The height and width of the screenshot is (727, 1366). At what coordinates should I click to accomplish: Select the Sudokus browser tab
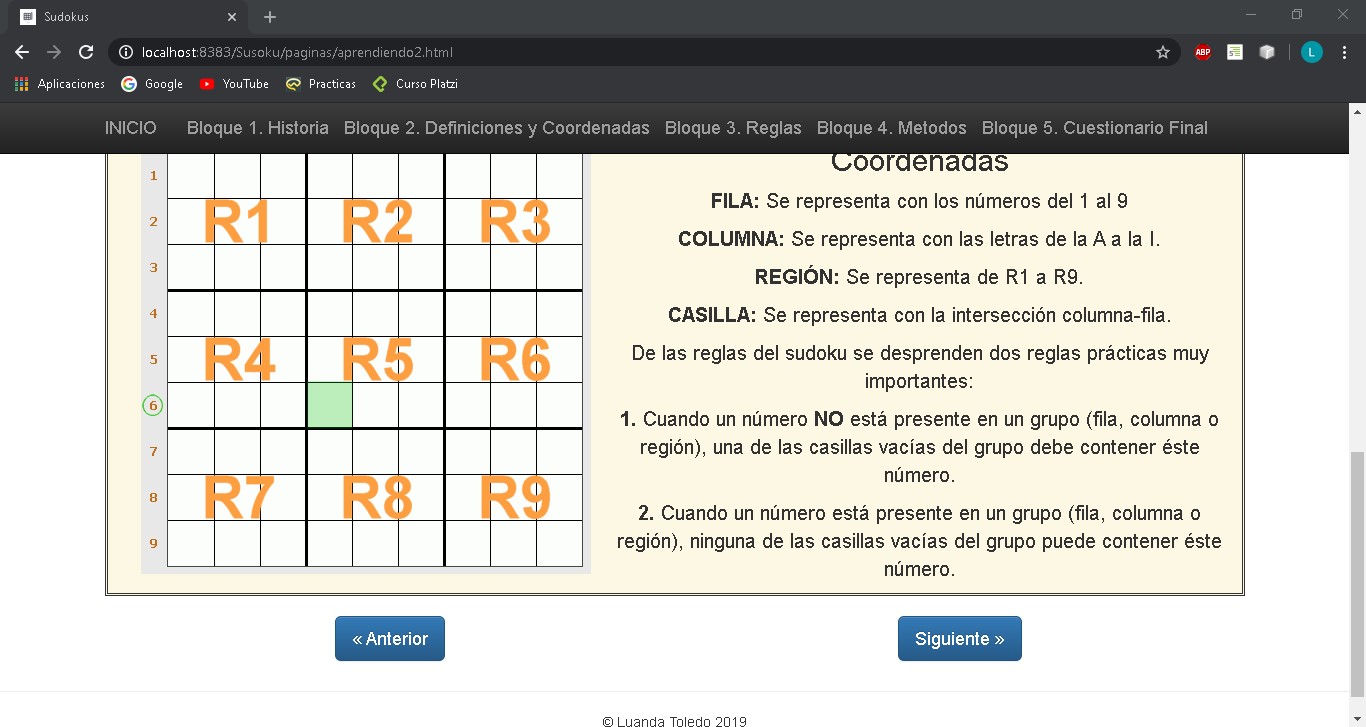120,16
